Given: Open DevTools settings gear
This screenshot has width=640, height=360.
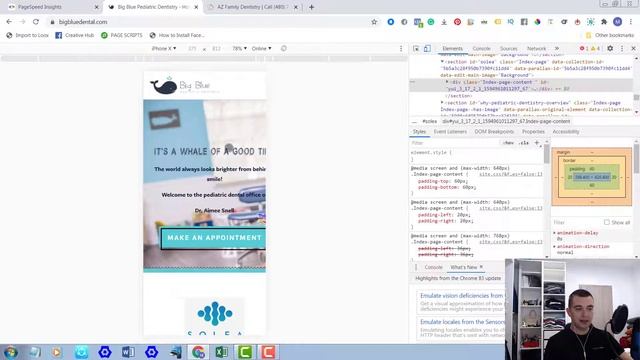Looking at the screenshot, I should pos(610,48).
